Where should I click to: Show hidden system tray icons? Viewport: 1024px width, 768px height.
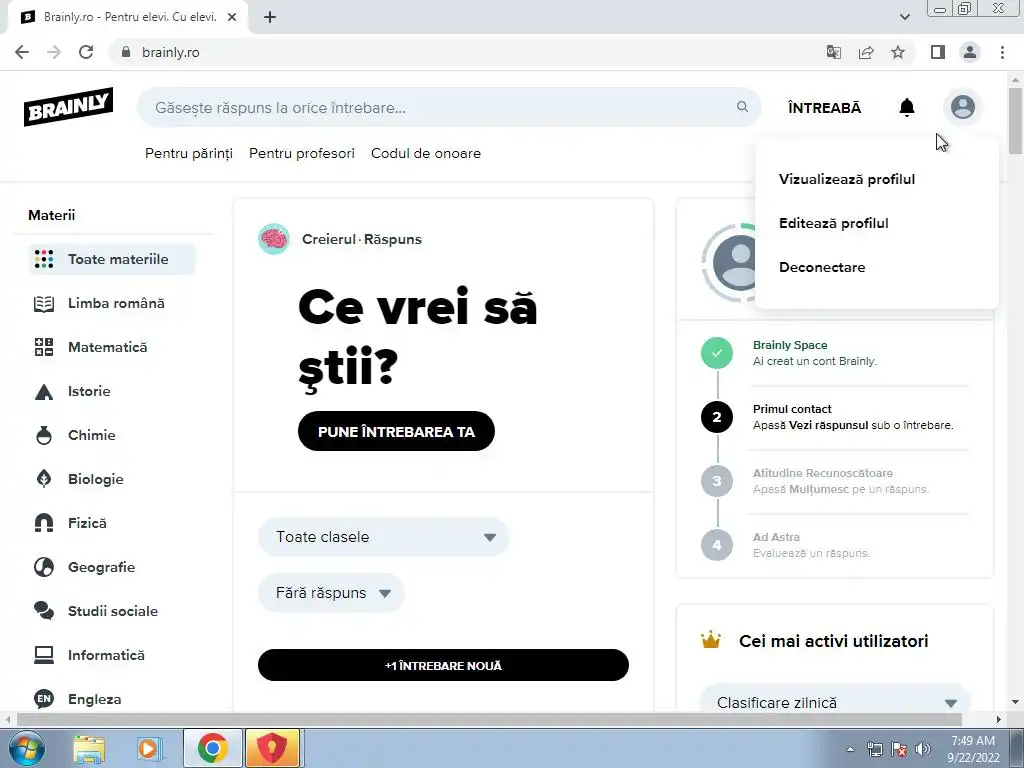pos(850,749)
